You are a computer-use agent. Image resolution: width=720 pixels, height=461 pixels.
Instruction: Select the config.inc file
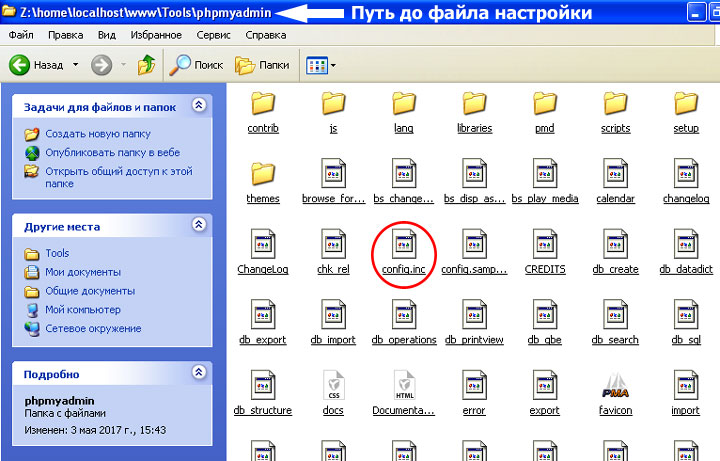[x=404, y=253]
